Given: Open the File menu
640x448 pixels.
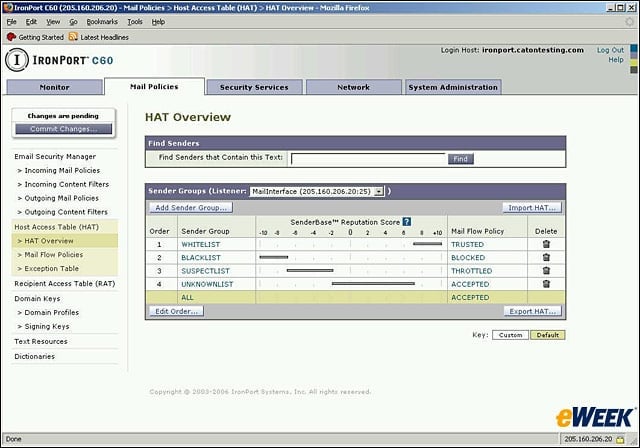Looking at the screenshot, I should pos(11,22).
